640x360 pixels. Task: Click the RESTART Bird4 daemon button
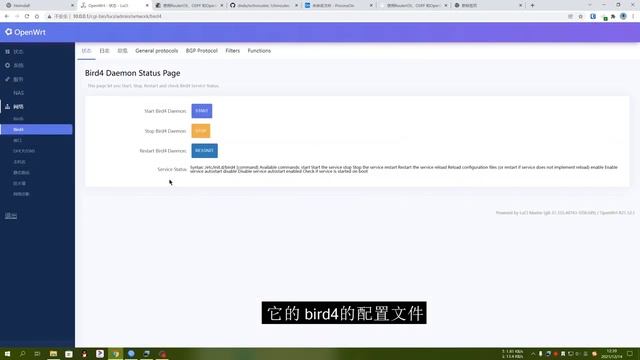point(204,151)
